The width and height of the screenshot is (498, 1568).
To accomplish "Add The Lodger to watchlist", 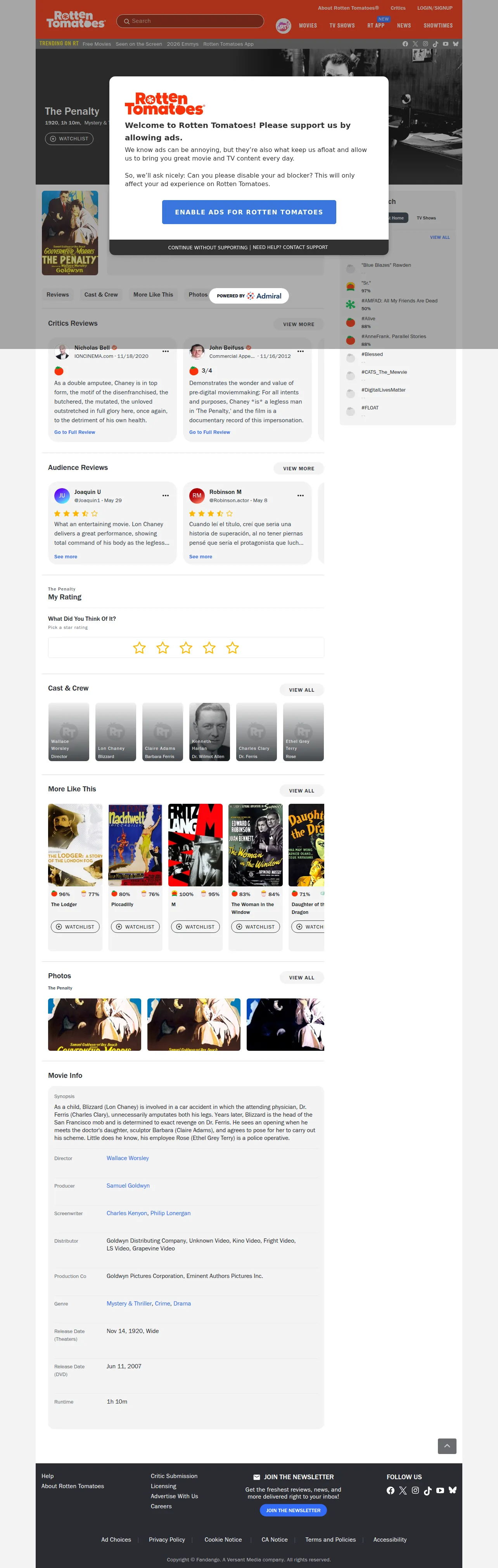I will (75, 926).
